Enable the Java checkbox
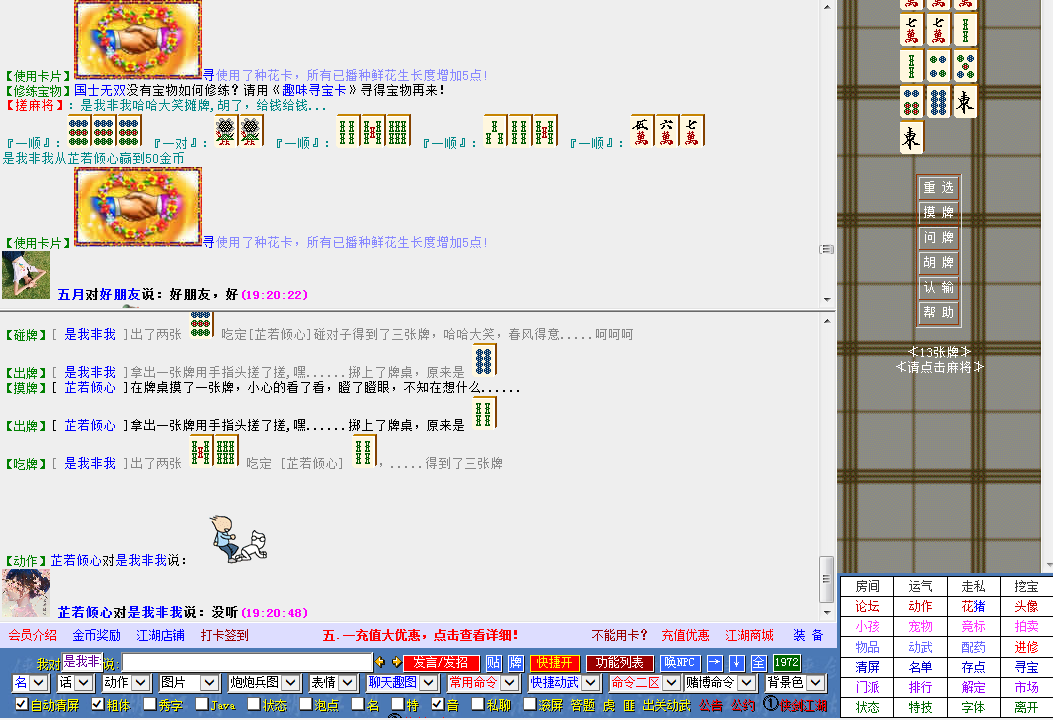 click(x=201, y=704)
